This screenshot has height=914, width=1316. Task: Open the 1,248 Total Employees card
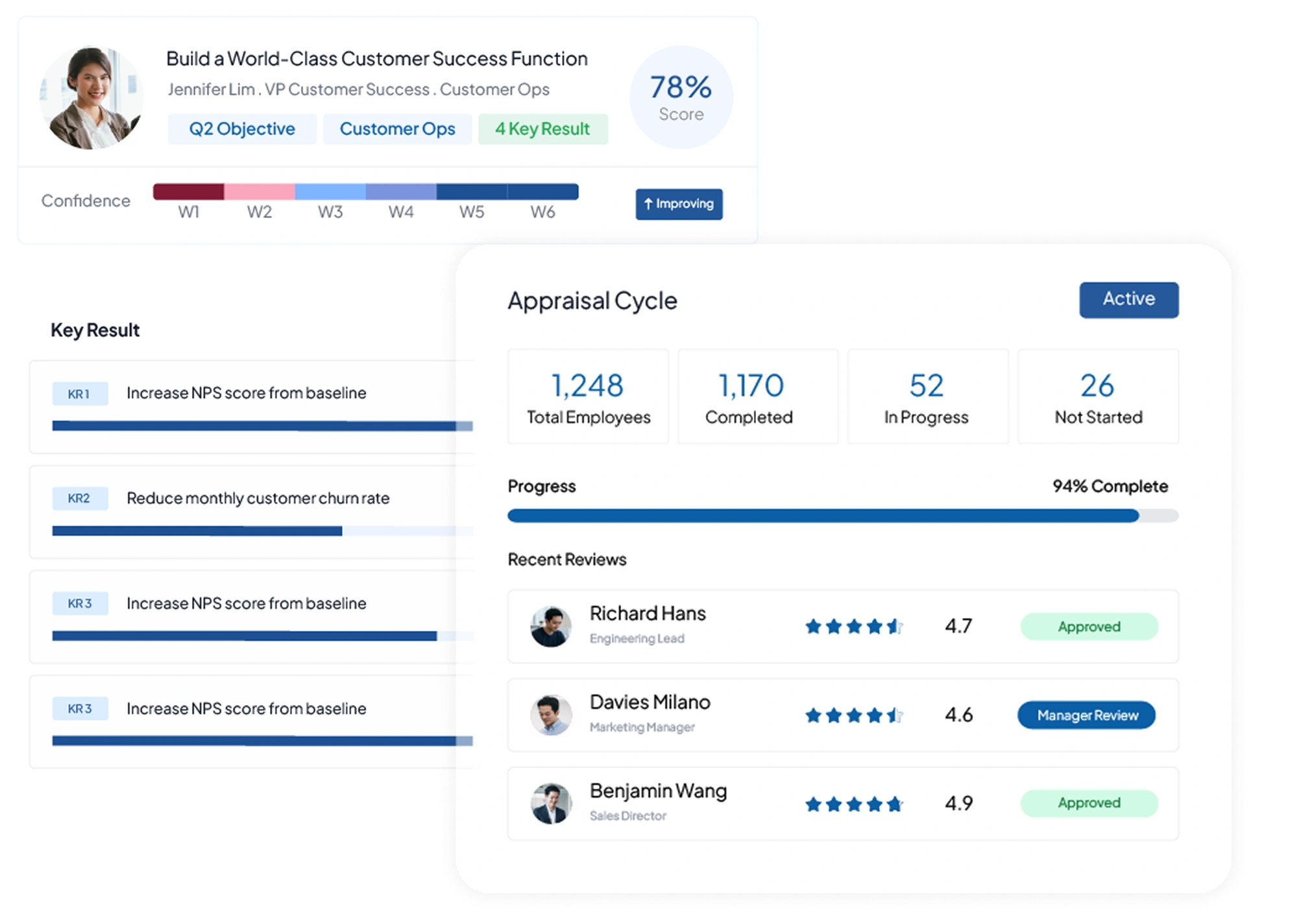pyautogui.click(x=588, y=397)
